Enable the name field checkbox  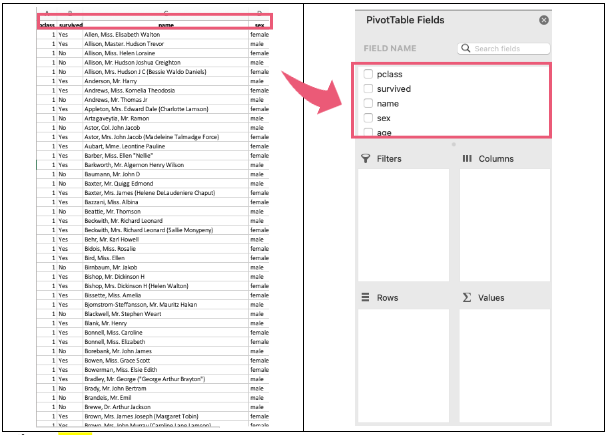click(369, 103)
